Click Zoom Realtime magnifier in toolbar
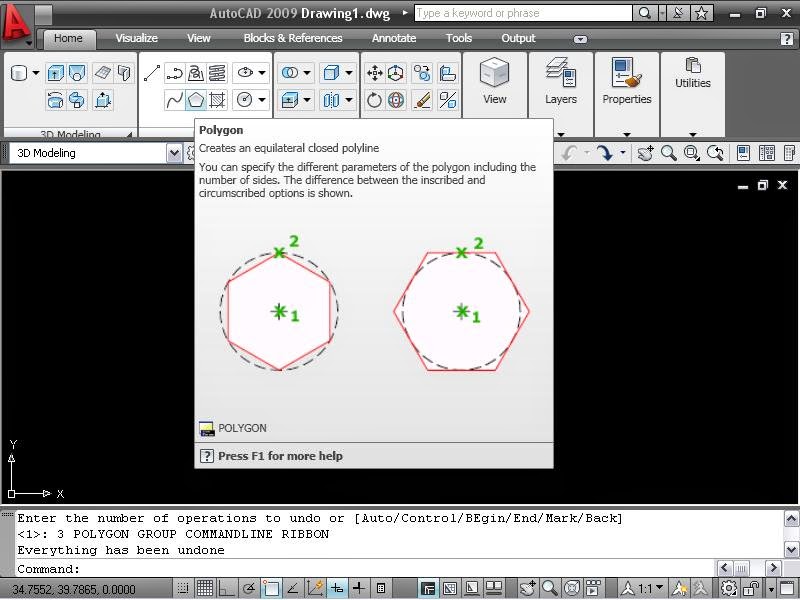Image resolution: width=800 pixels, height=600 pixels. click(668, 153)
